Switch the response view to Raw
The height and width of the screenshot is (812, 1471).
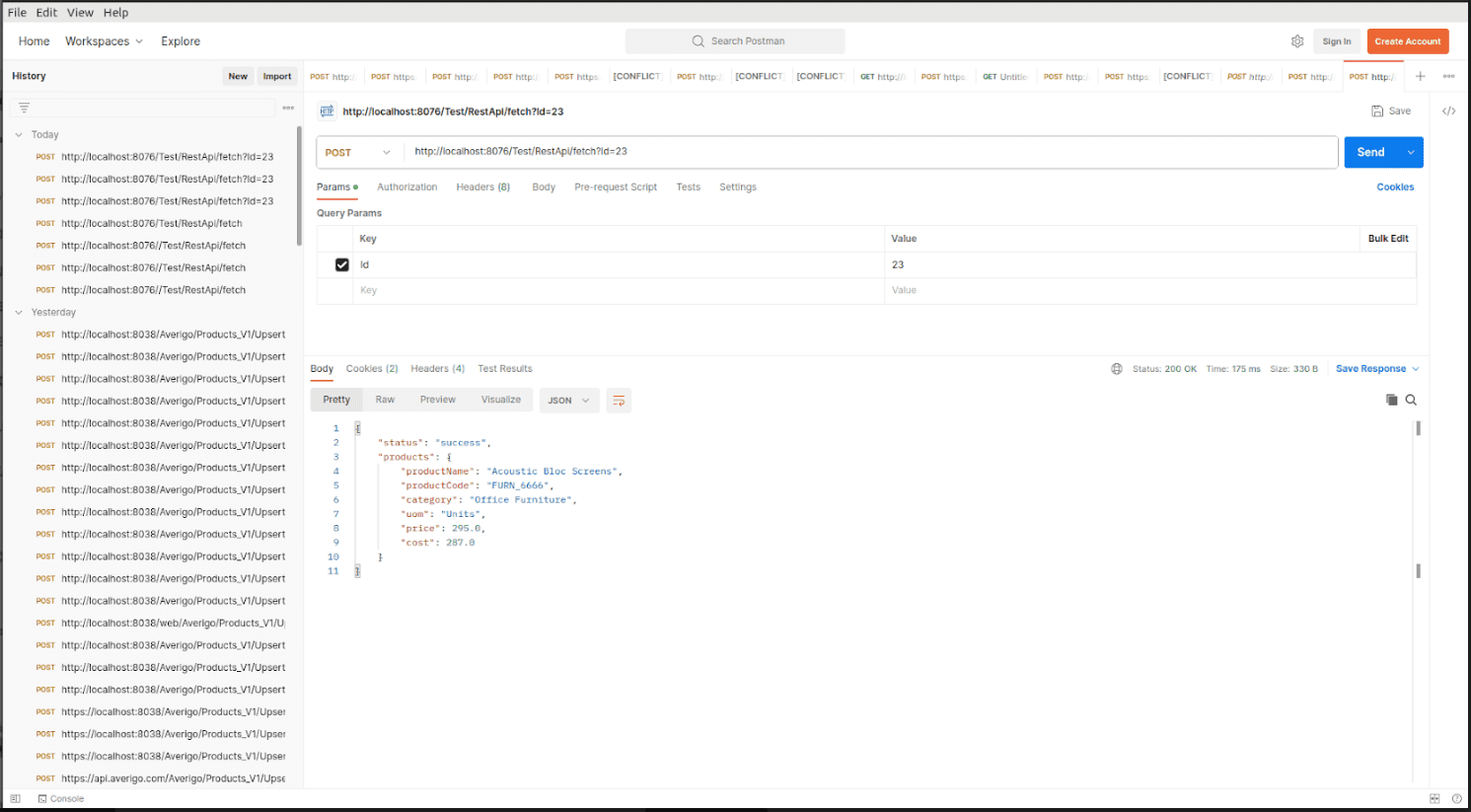click(x=385, y=400)
